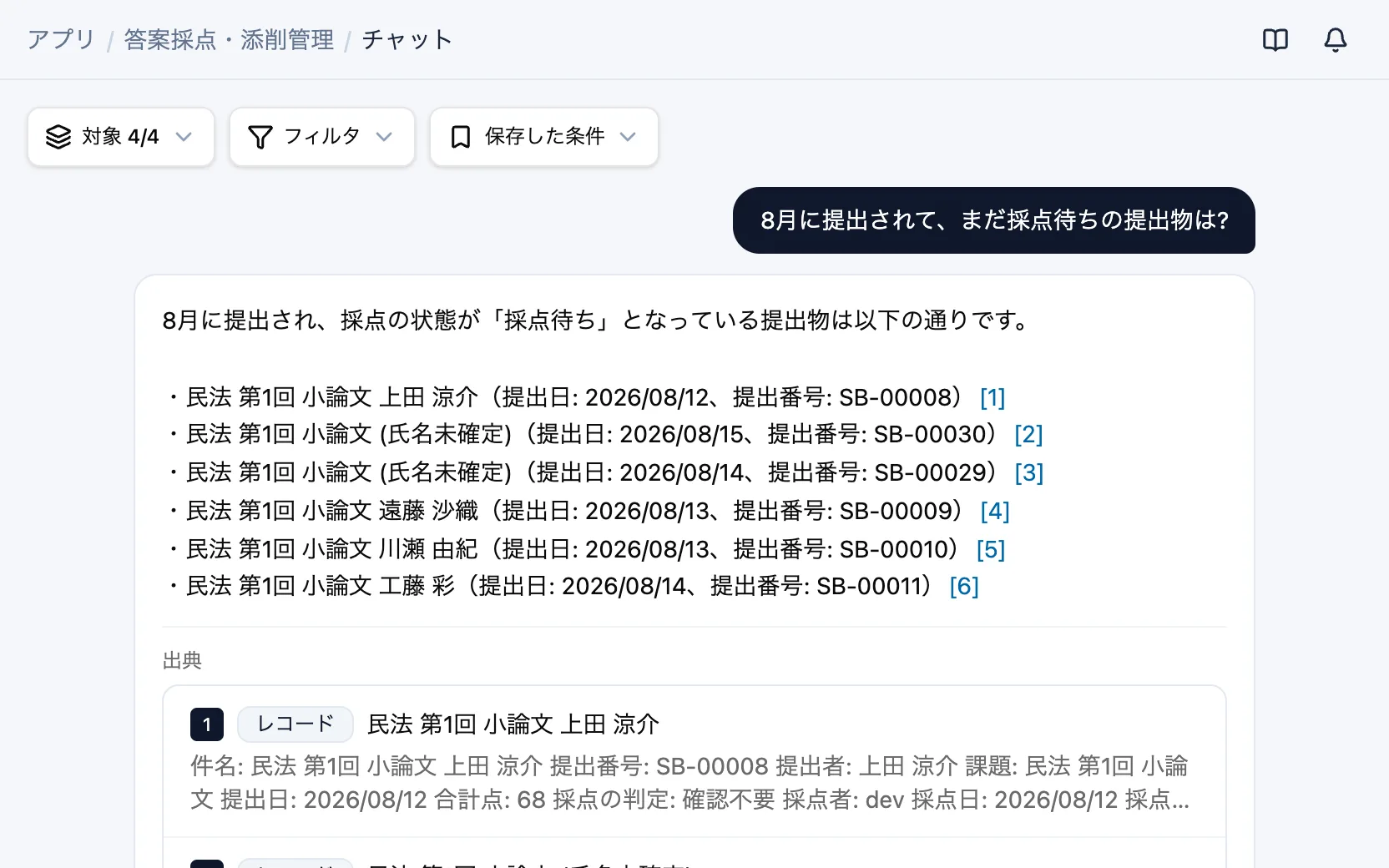
Task: Expand the フィルタ dropdown chevron
Action: point(384,137)
